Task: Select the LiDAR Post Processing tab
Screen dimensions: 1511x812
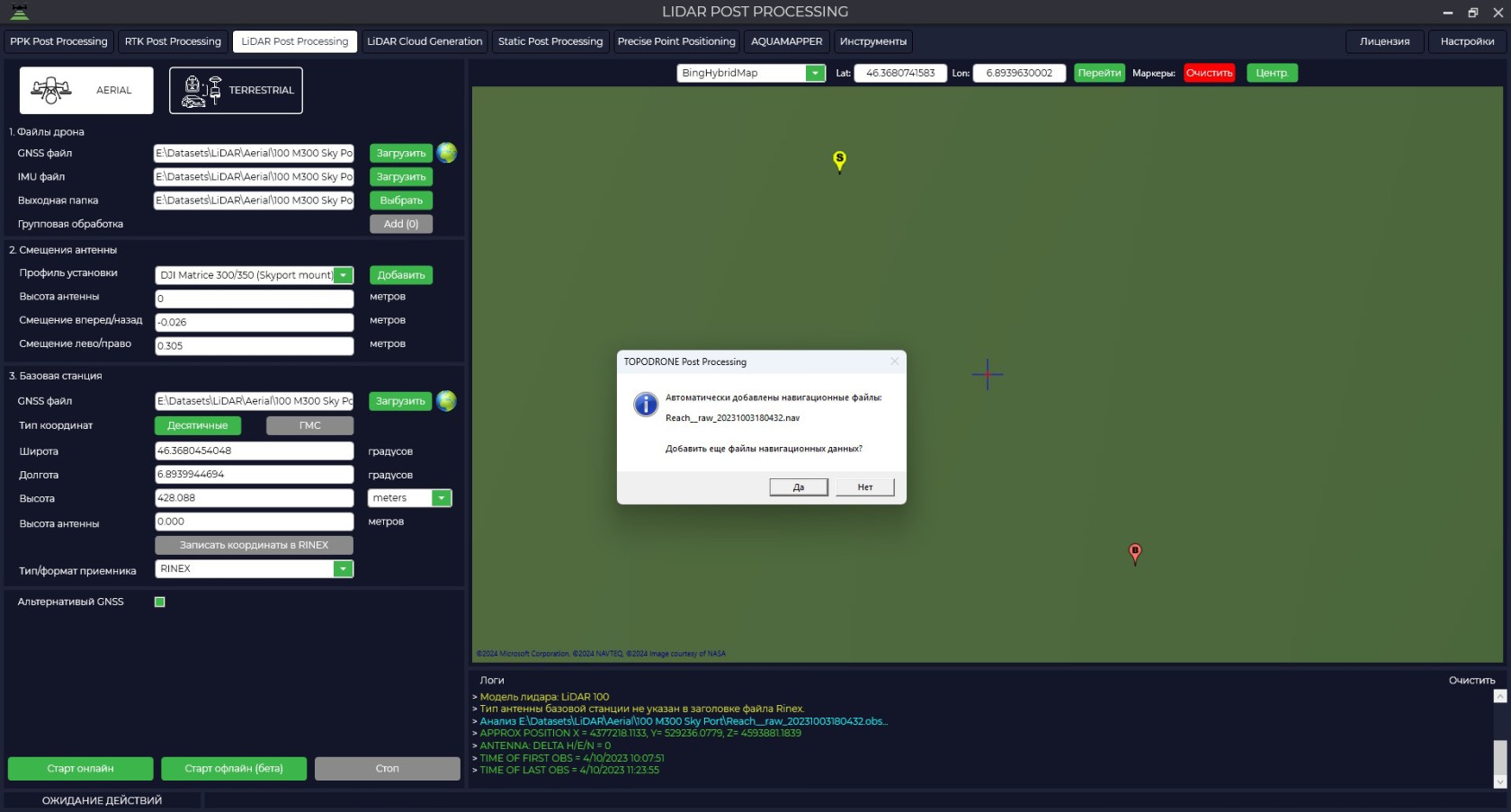Action: (x=295, y=41)
